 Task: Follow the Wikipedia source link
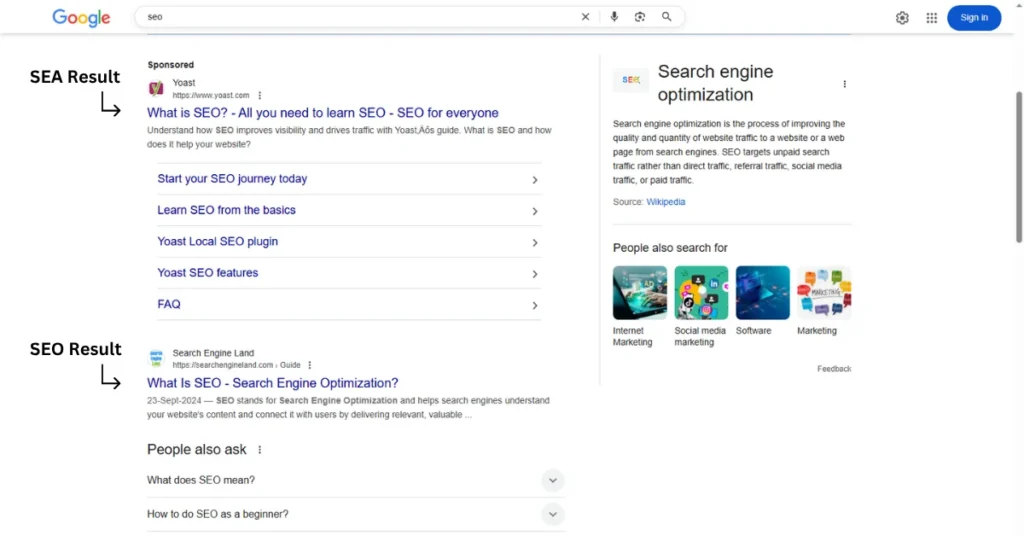[x=666, y=202]
